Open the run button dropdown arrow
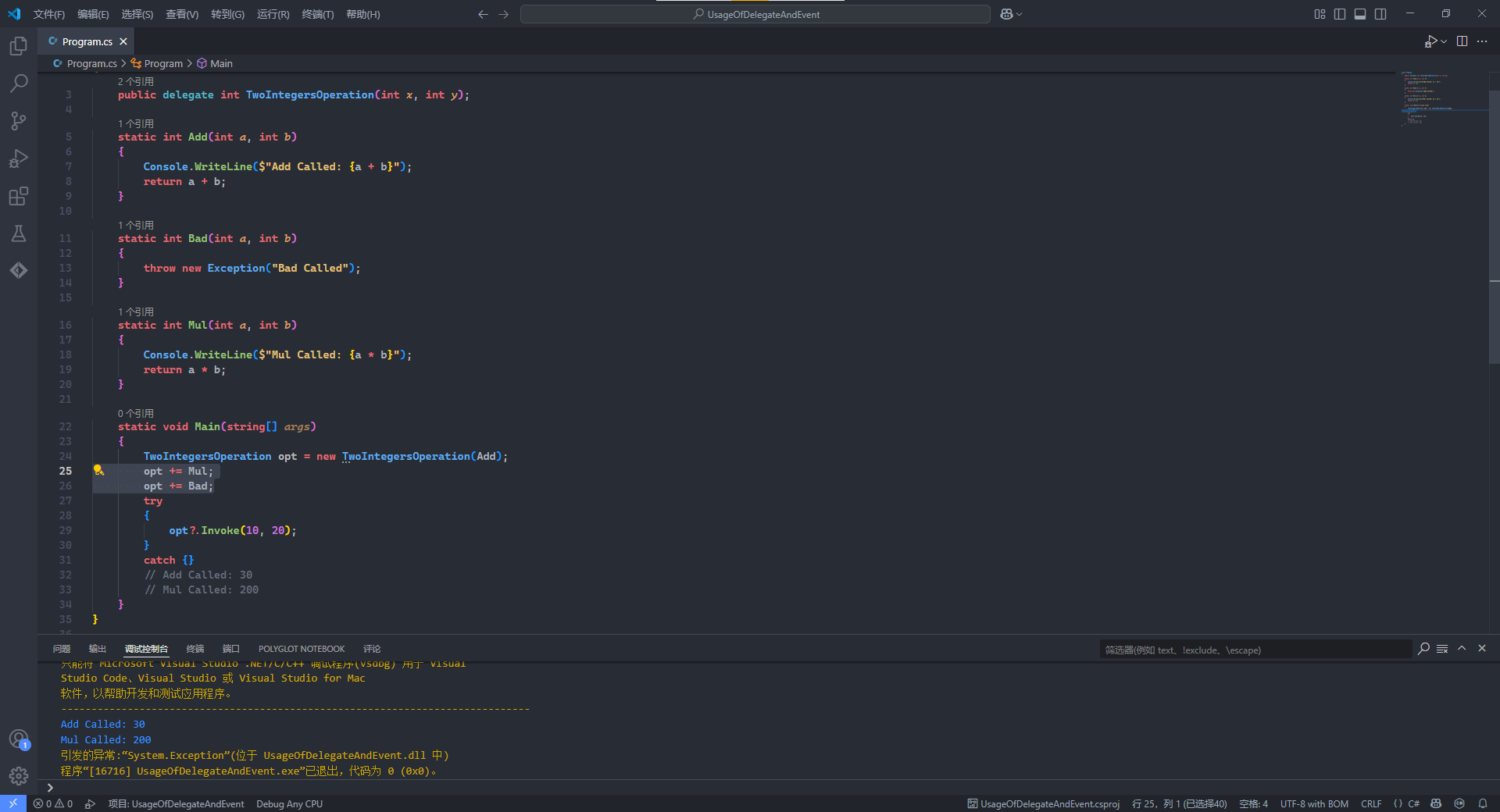The height and width of the screenshot is (812, 1500). pyautogui.click(x=1444, y=41)
